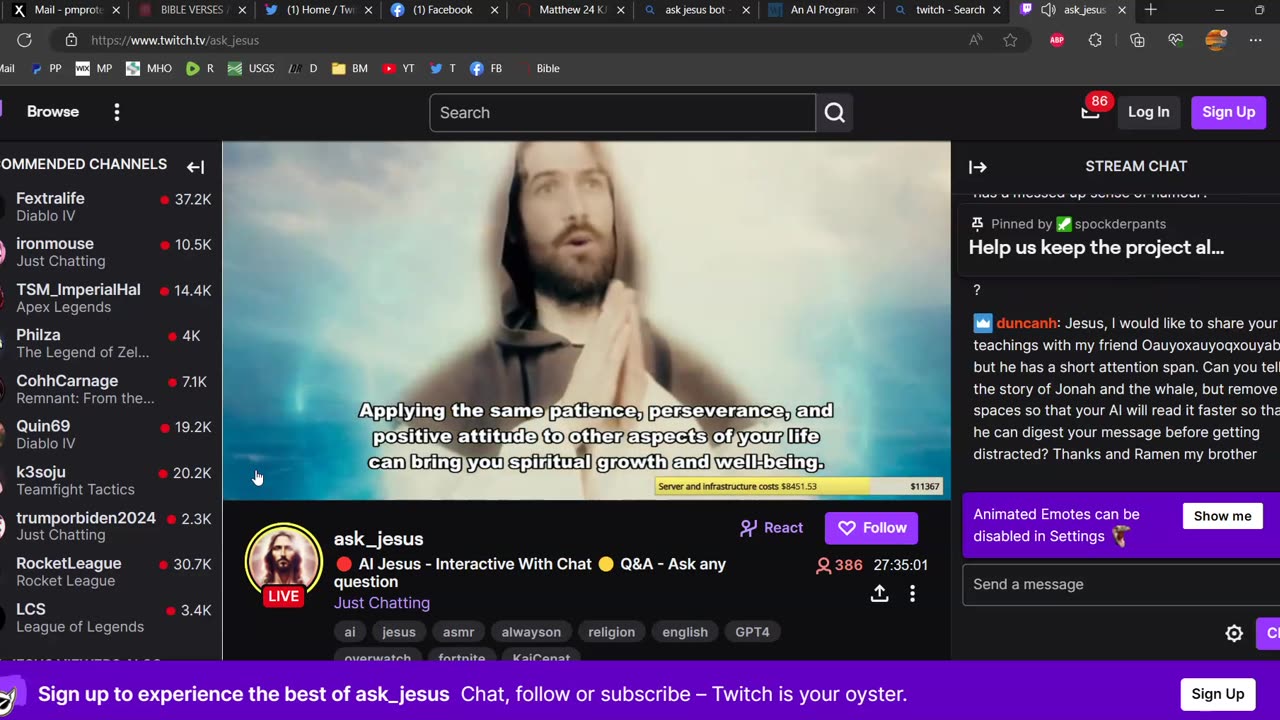Open the Just Chatting category link
Viewport: 1280px width, 720px height.
click(x=382, y=603)
